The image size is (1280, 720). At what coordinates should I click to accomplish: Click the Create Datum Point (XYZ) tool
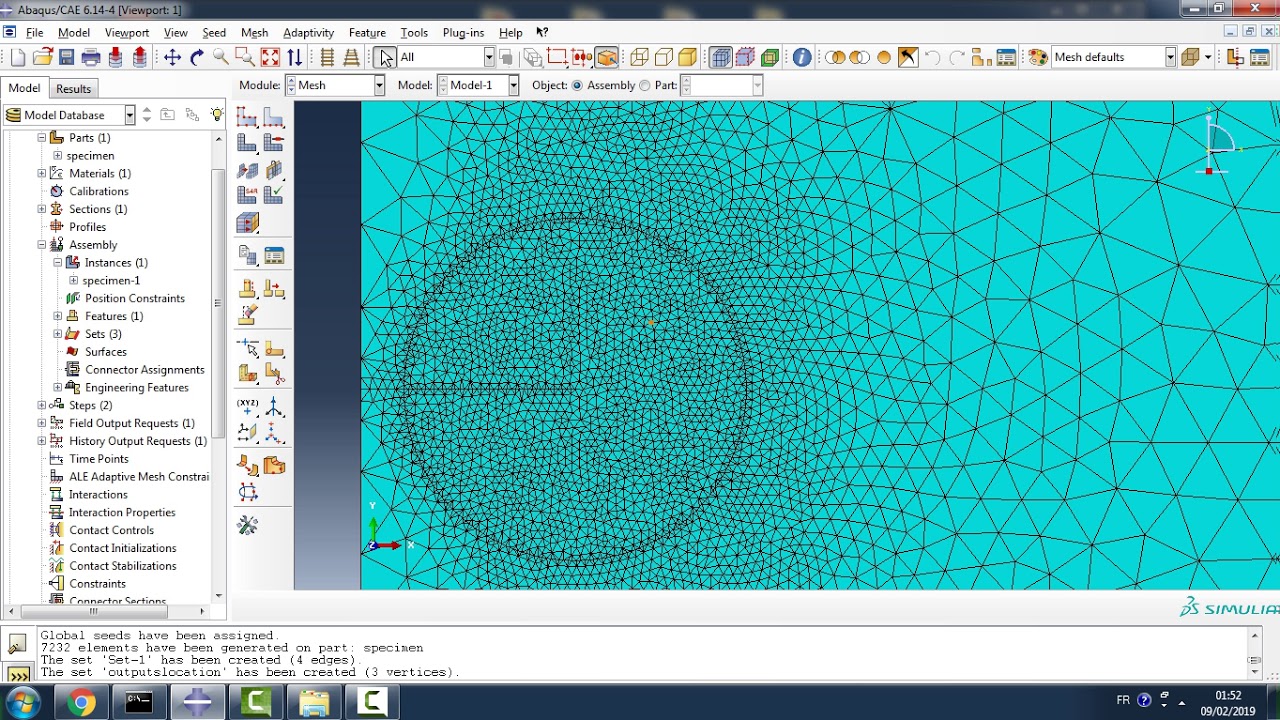coord(247,408)
